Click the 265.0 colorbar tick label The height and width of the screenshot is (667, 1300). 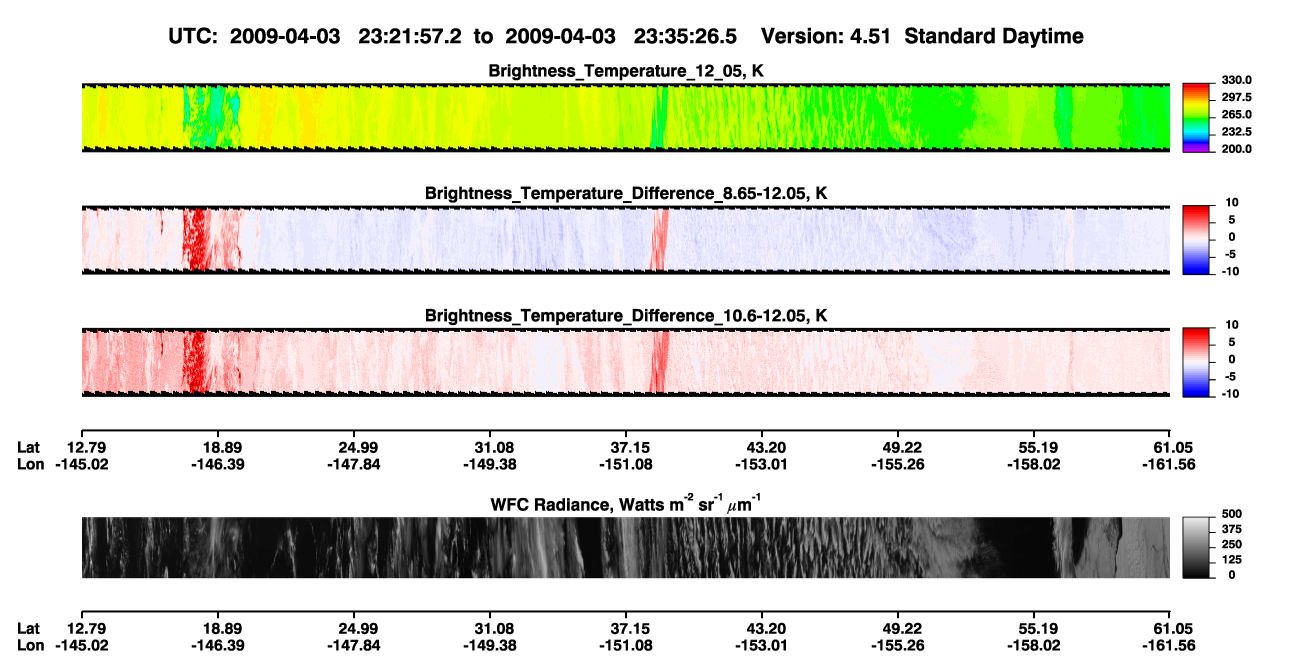[1237, 115]
